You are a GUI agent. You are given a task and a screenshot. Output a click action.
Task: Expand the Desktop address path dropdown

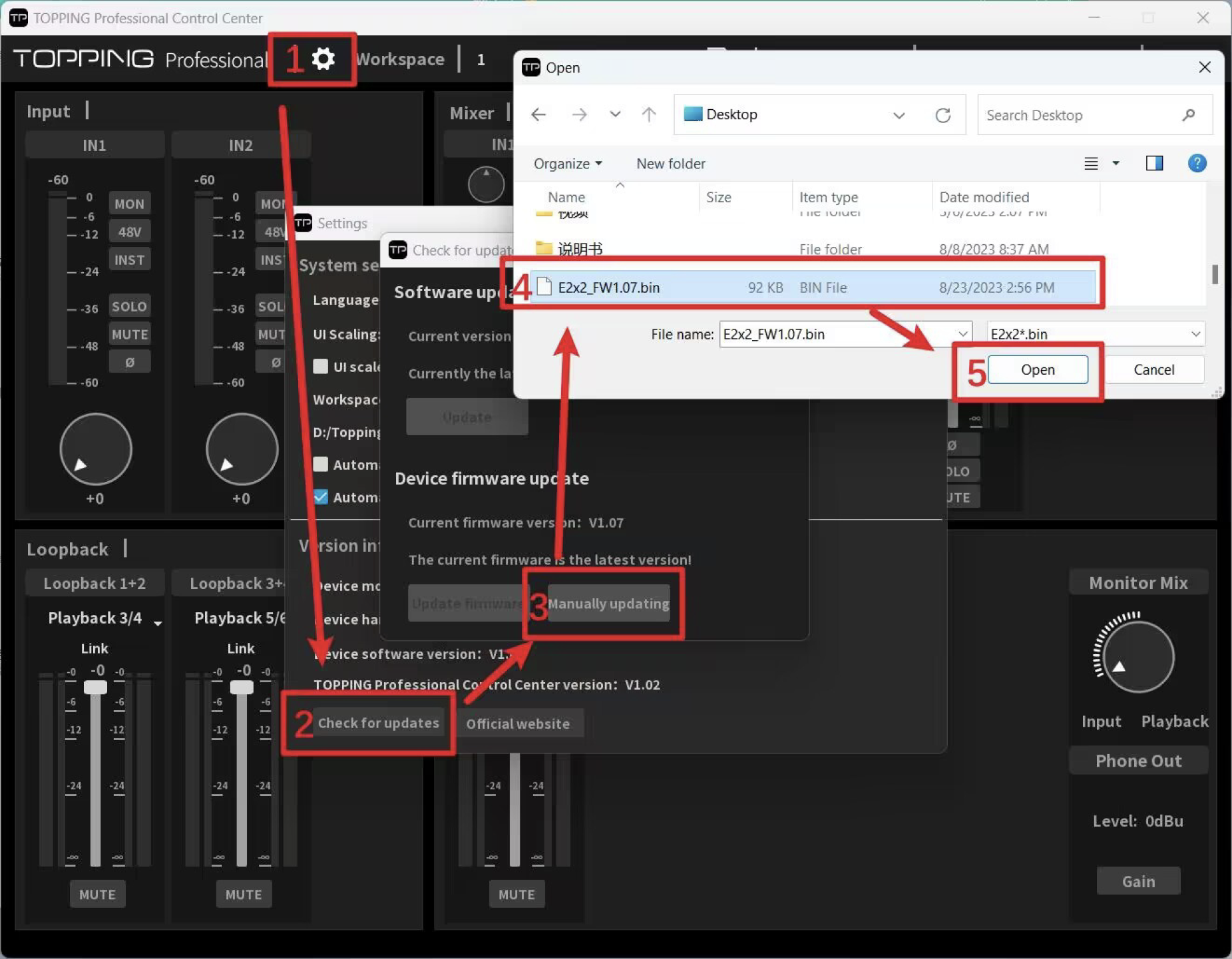899,115
